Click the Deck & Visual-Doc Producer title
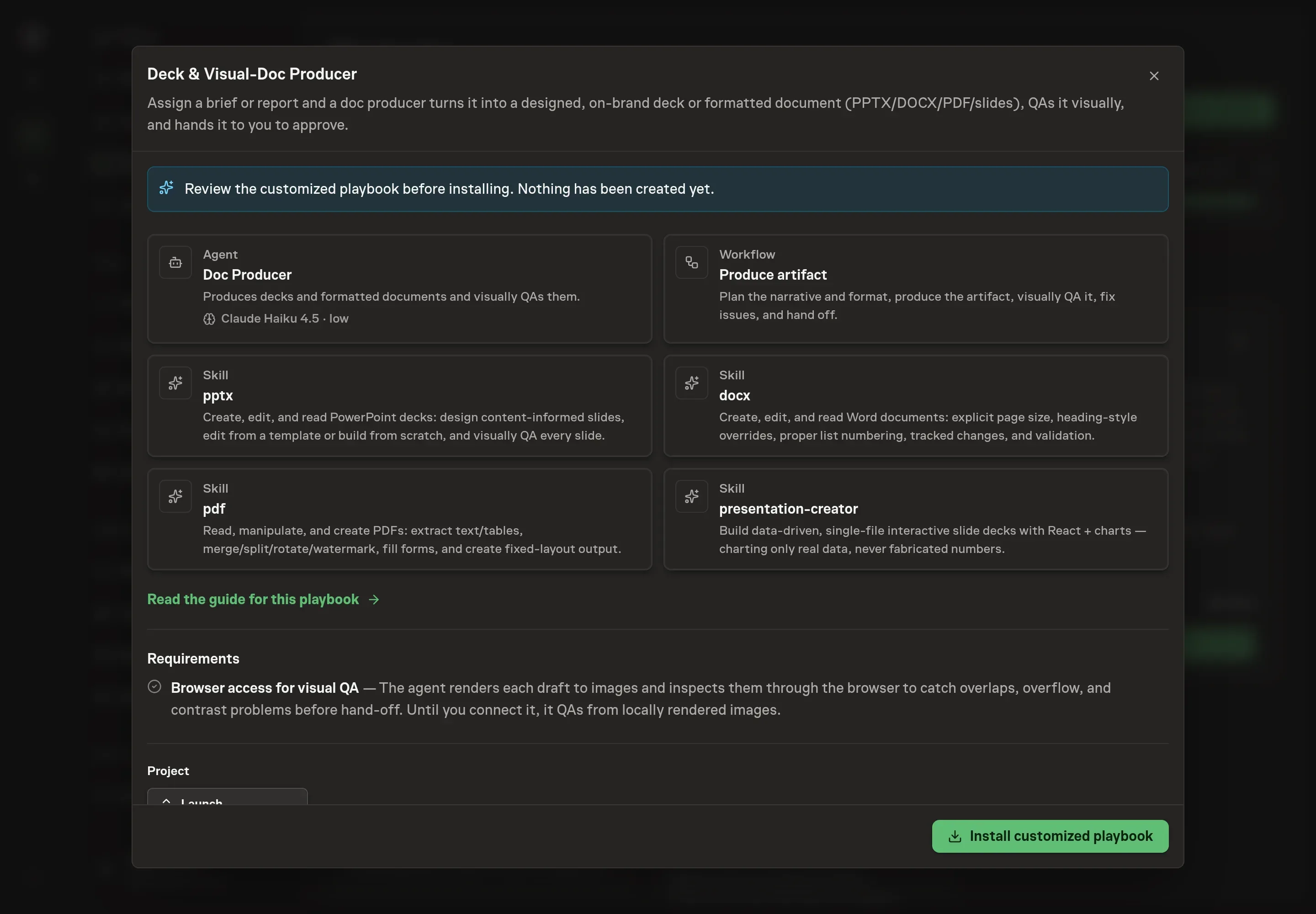1316x914 pixels. [252, 74]
